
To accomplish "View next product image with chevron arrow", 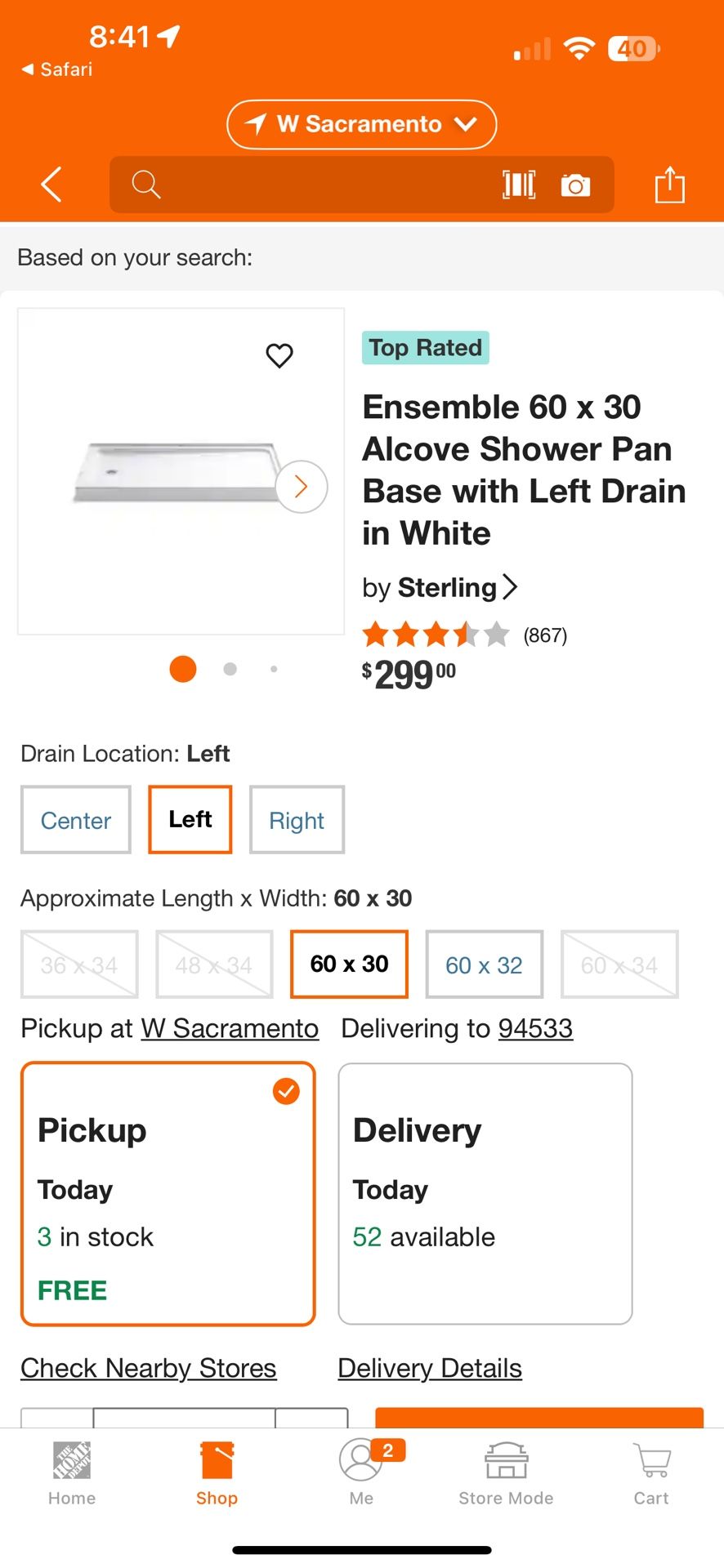I will click(300, 486).
